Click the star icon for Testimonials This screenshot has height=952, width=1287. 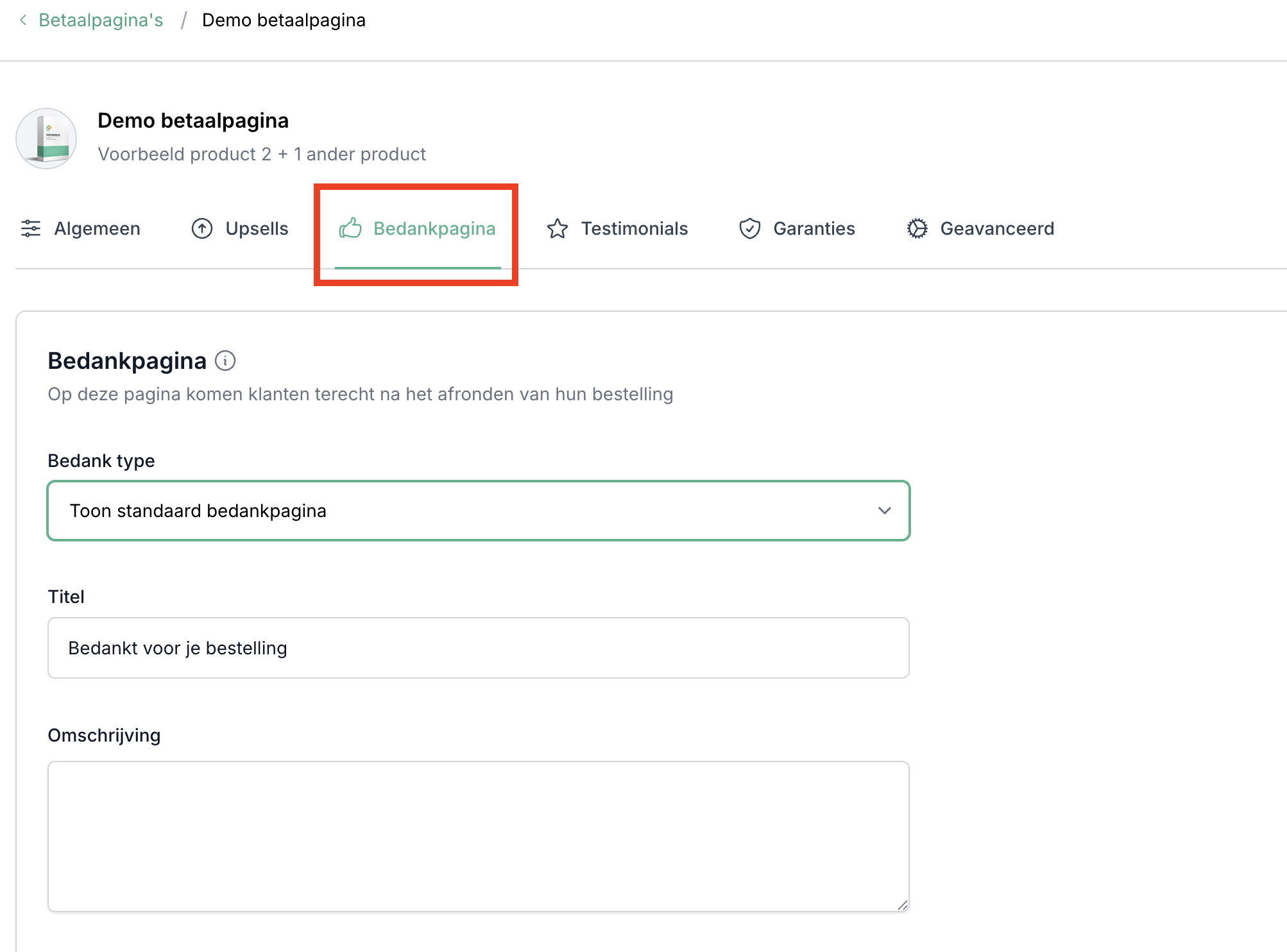pos(558,228)
